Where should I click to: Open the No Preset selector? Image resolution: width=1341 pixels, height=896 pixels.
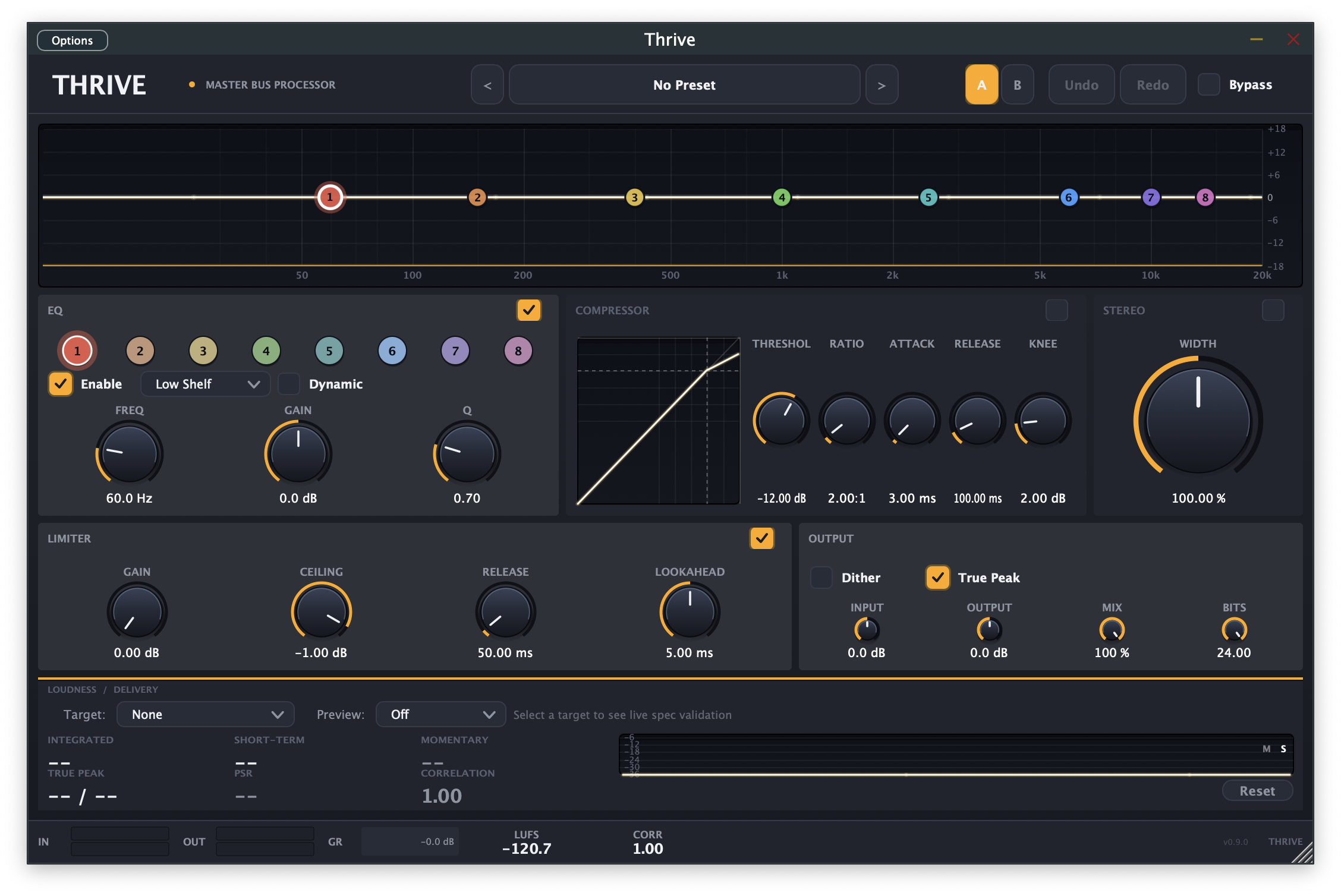684,85
